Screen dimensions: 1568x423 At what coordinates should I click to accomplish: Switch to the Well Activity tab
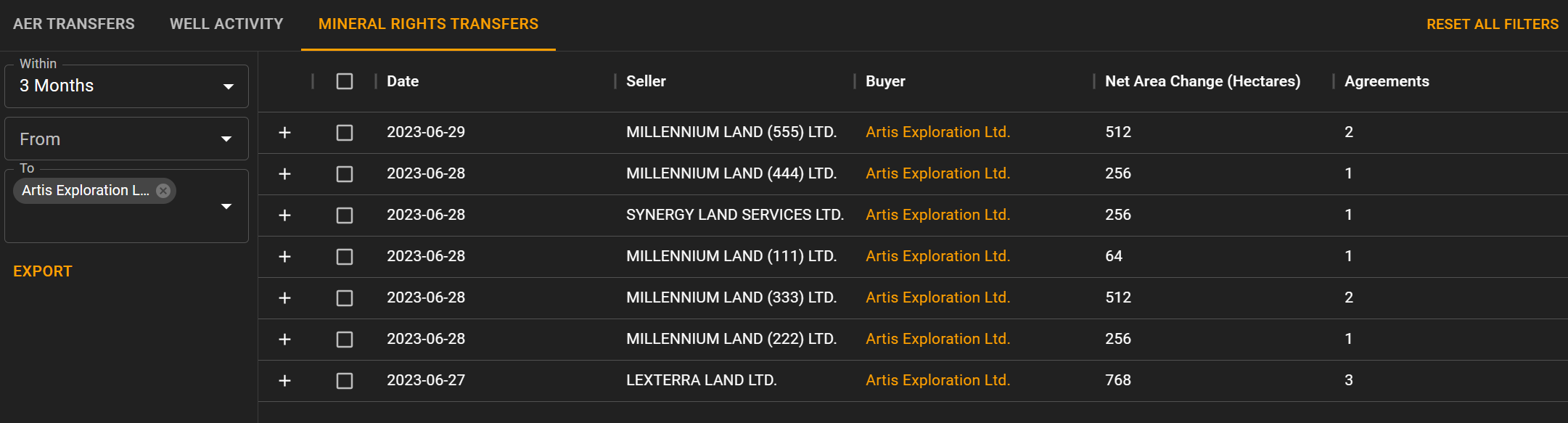tap(226, 24)
